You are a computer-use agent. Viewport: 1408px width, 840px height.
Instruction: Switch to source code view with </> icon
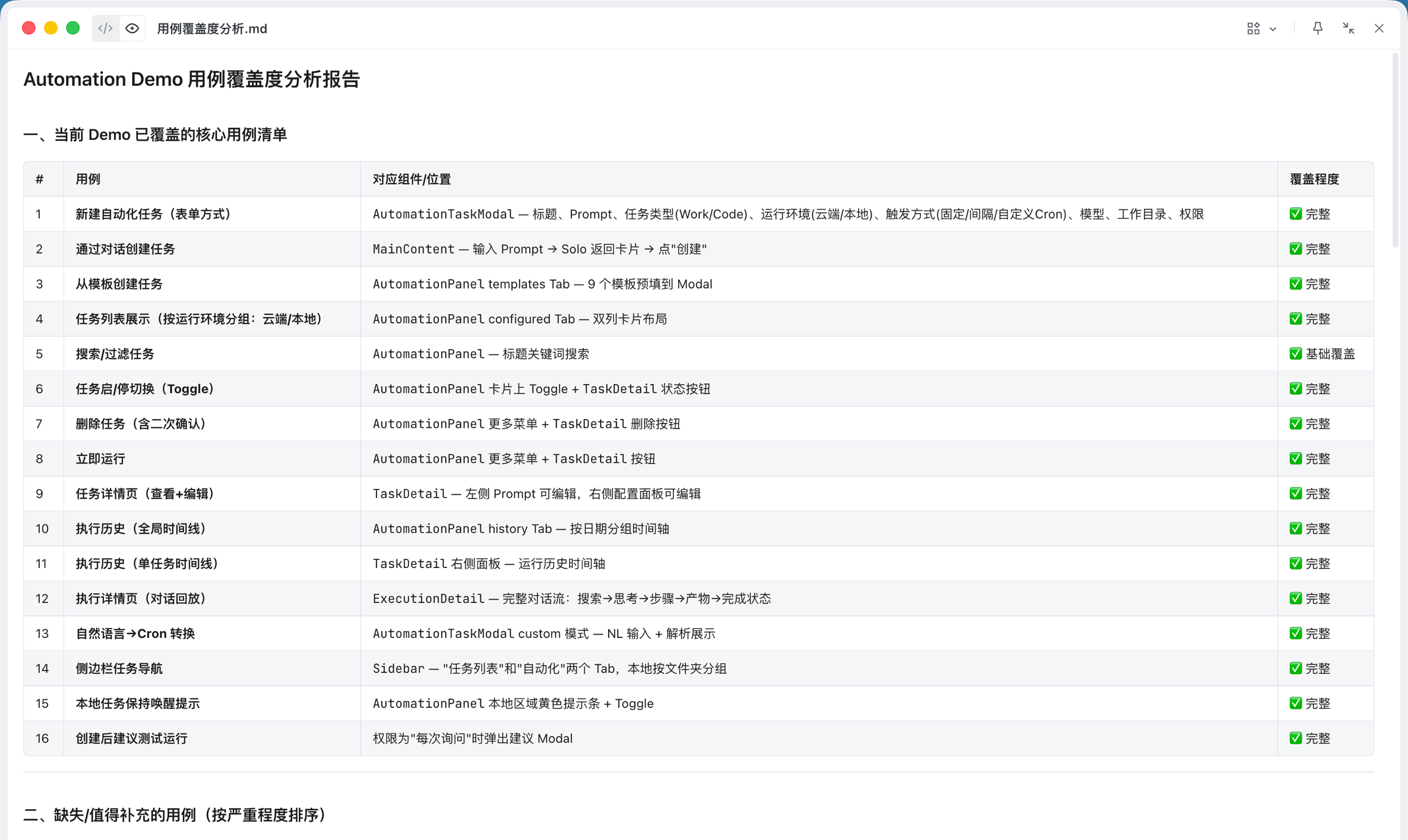tap(105, 28)
